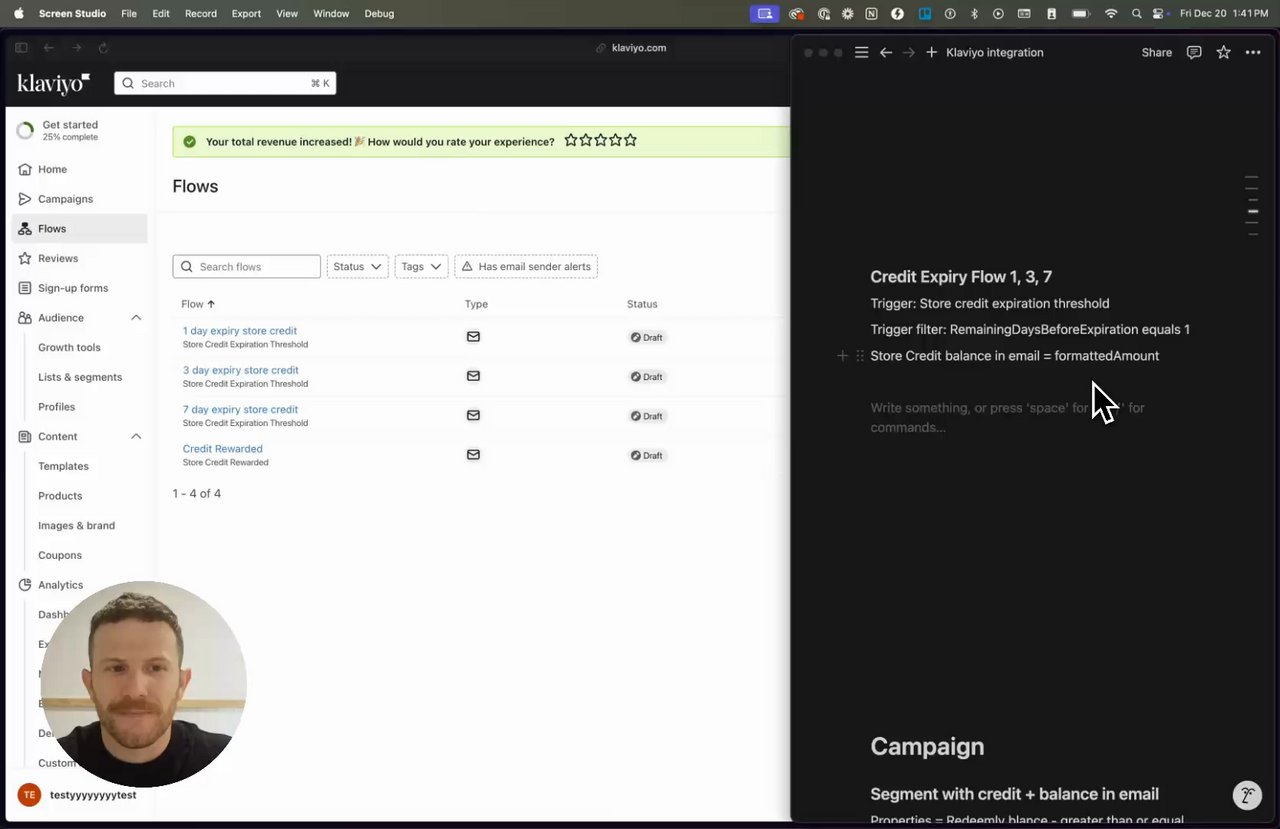Click the mail icon in Credit Rewarded row

coord(473,455)
